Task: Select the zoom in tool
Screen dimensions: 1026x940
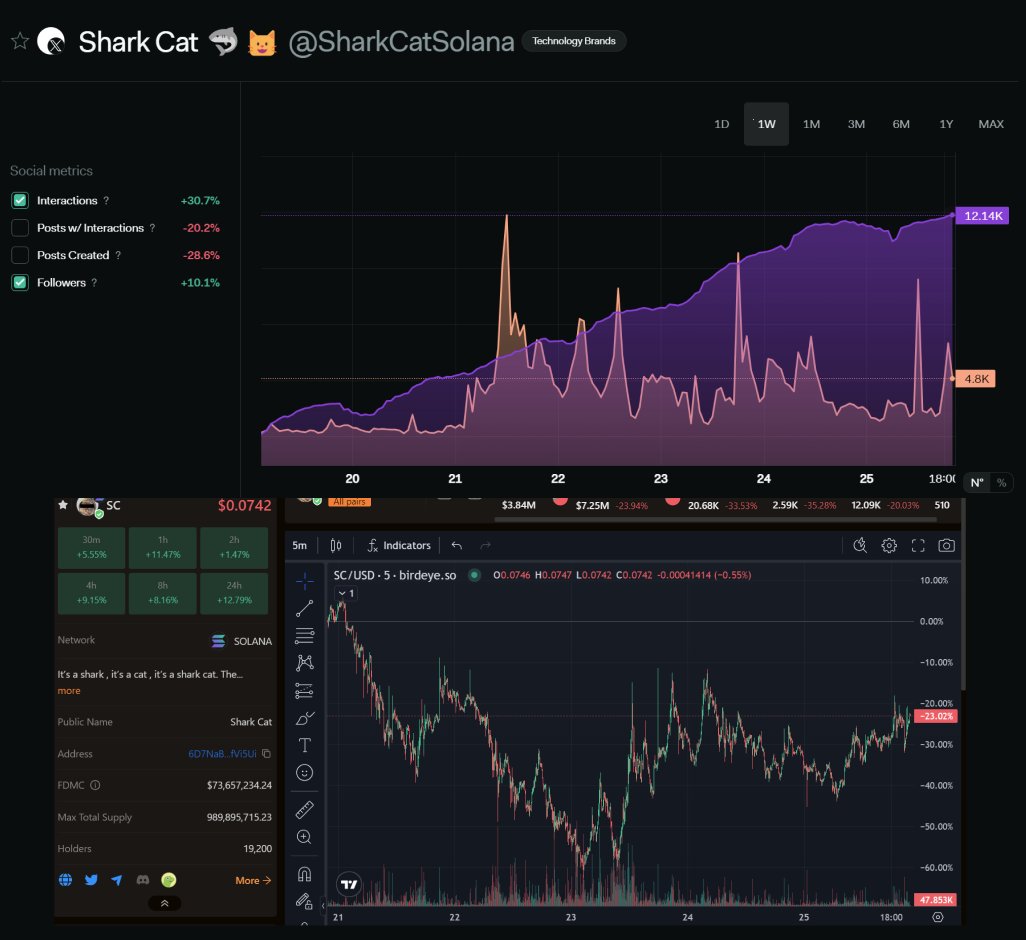Action: click(x=305, y=837)
